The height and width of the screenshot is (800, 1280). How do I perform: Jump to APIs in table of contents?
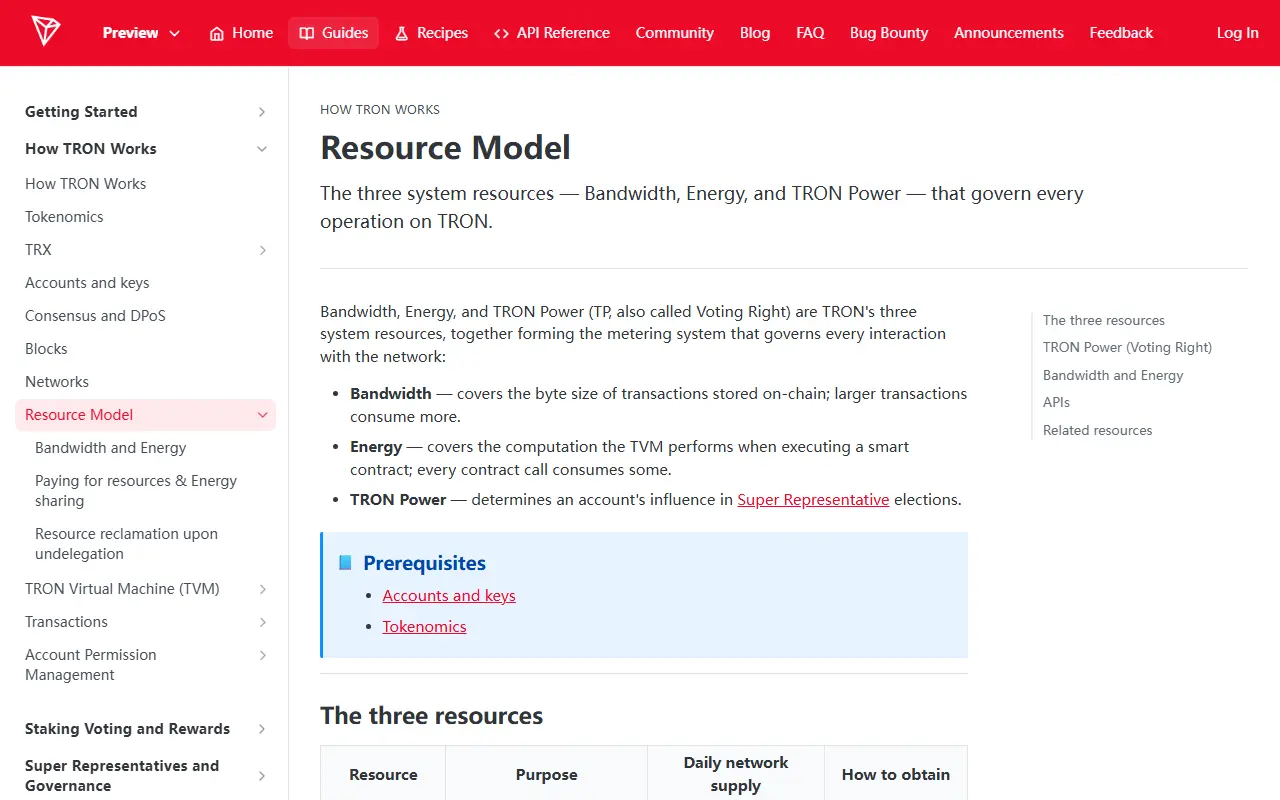(x=1056, y=402)
